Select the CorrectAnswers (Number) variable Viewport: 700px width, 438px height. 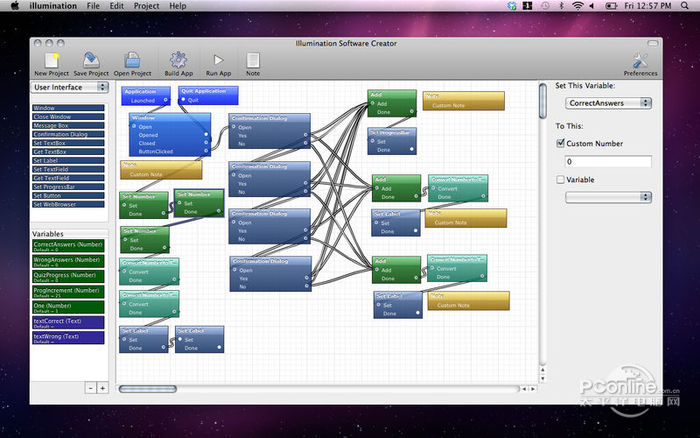pyautogui.click(x=68, y=246)
